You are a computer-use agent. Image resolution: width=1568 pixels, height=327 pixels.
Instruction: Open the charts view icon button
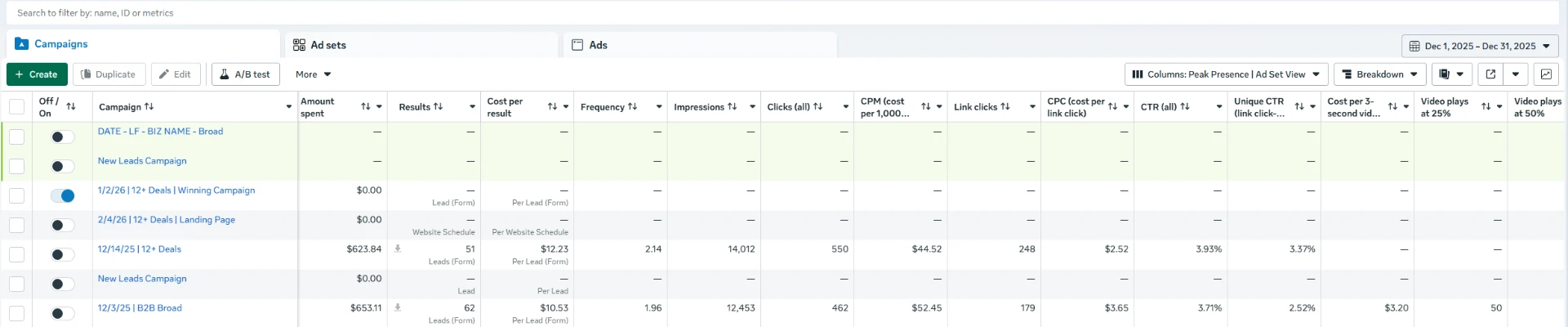(1546, 74)
